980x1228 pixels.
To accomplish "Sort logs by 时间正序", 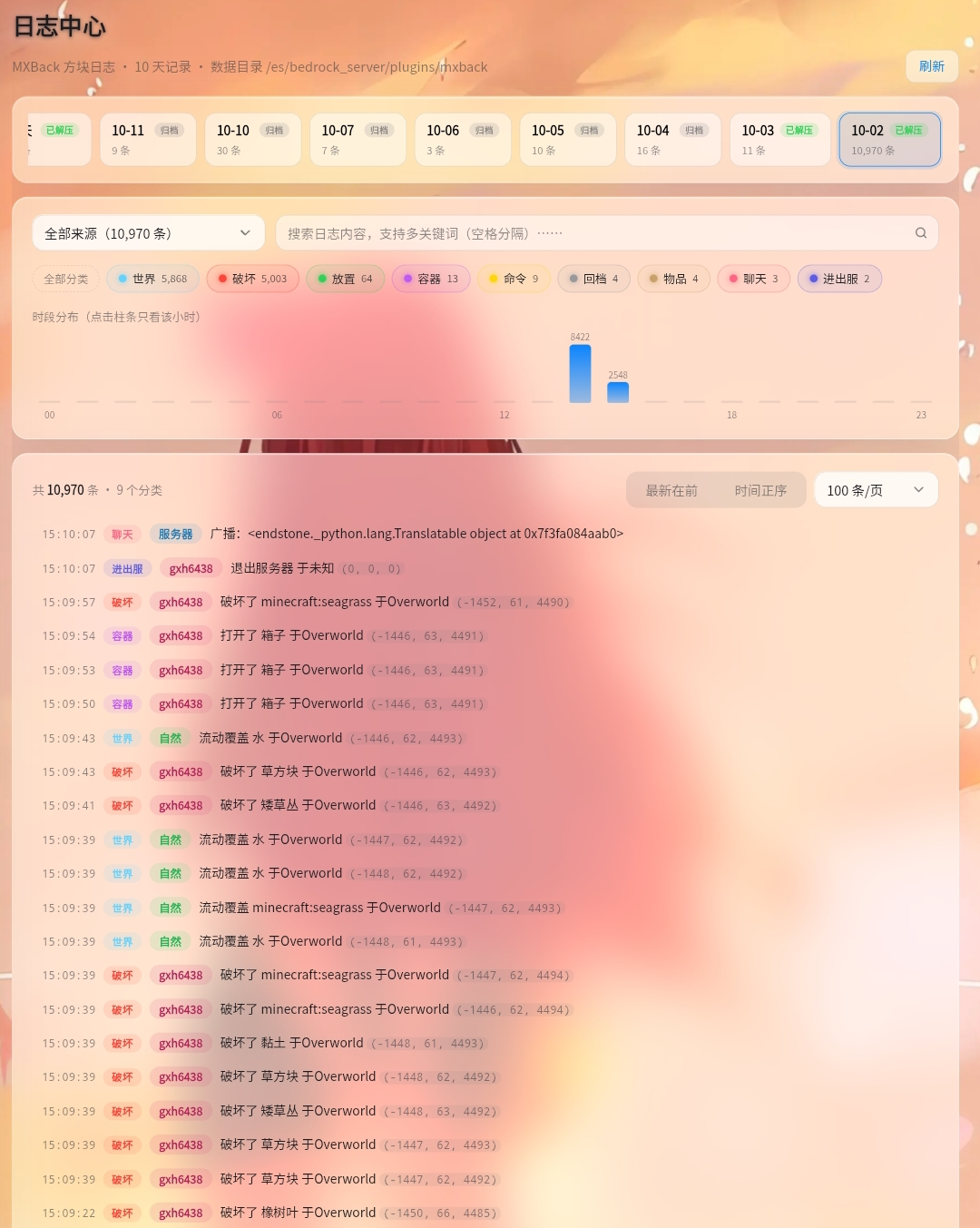I will (760, 490).
